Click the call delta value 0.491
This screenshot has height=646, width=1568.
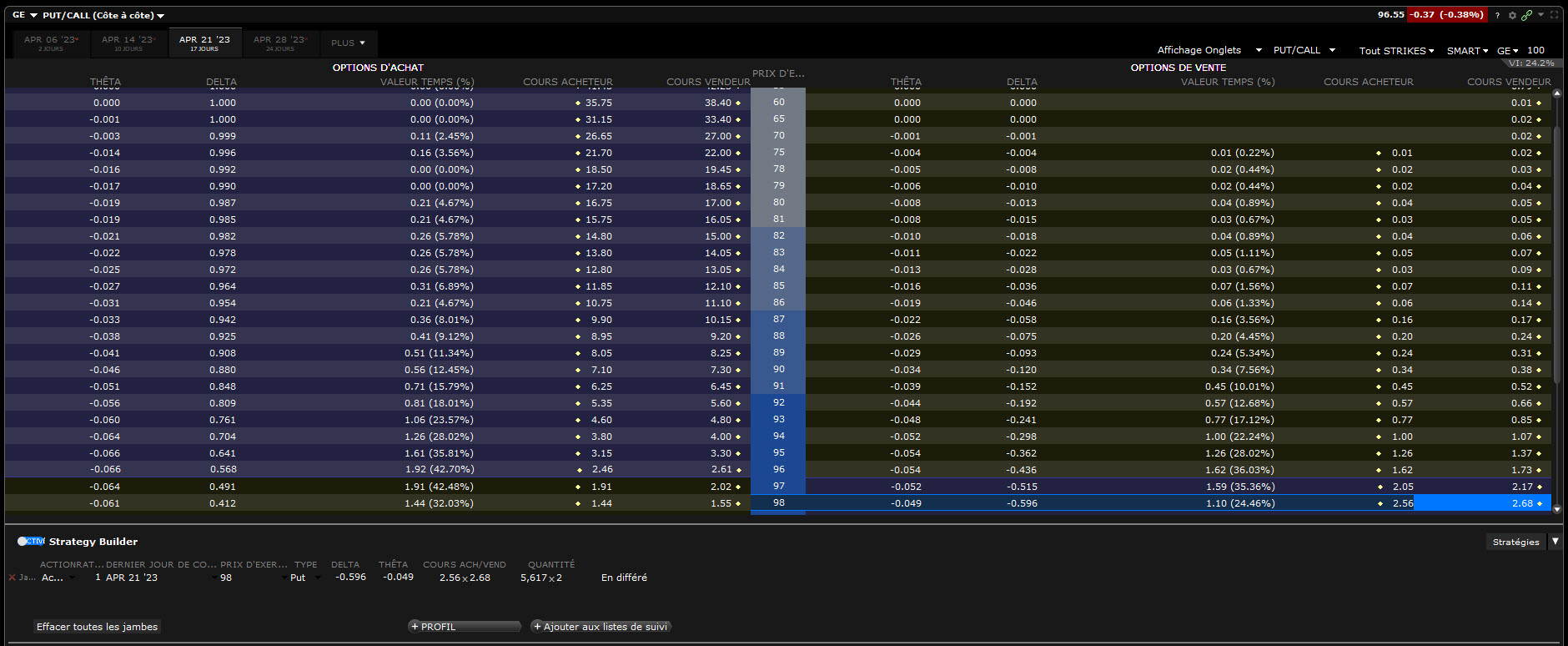coord(223,487)
